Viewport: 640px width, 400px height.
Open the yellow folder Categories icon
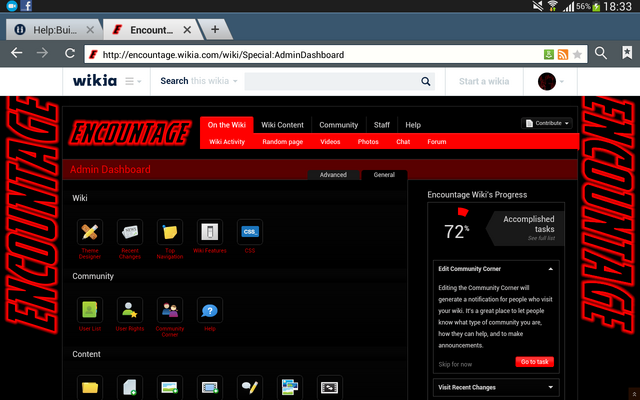[x=90, y=387]
